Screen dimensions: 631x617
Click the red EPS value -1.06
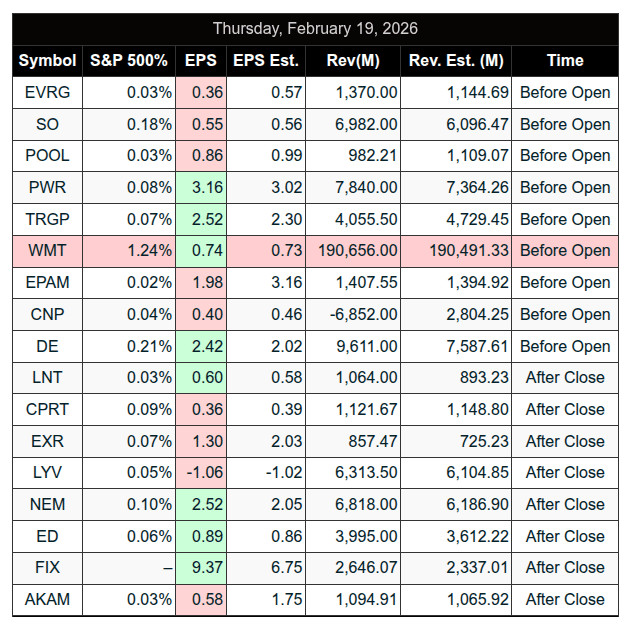pyautogui.click(x=201, y=472)
